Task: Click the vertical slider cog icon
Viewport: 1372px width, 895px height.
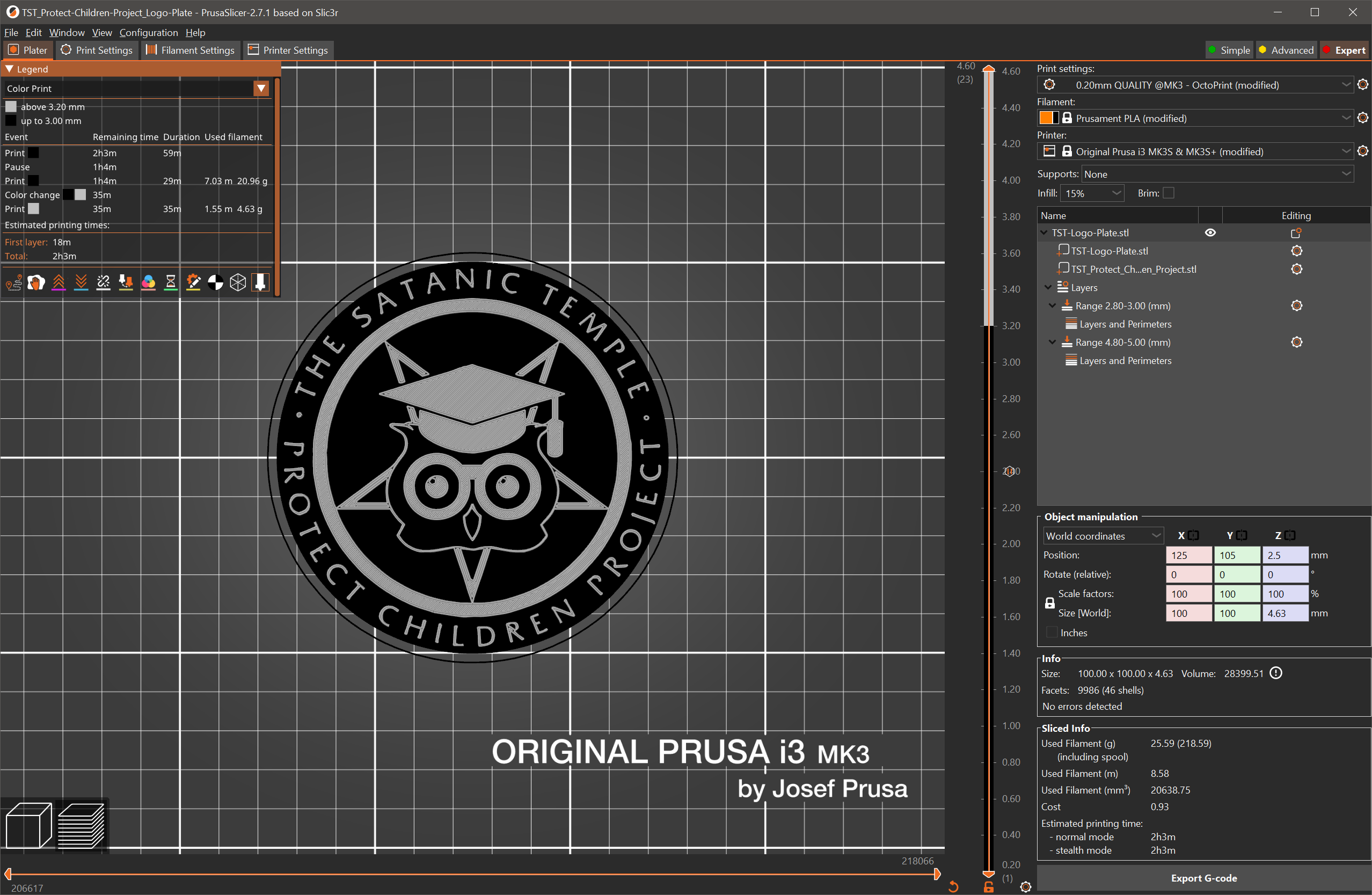Action: point(1026,887)
